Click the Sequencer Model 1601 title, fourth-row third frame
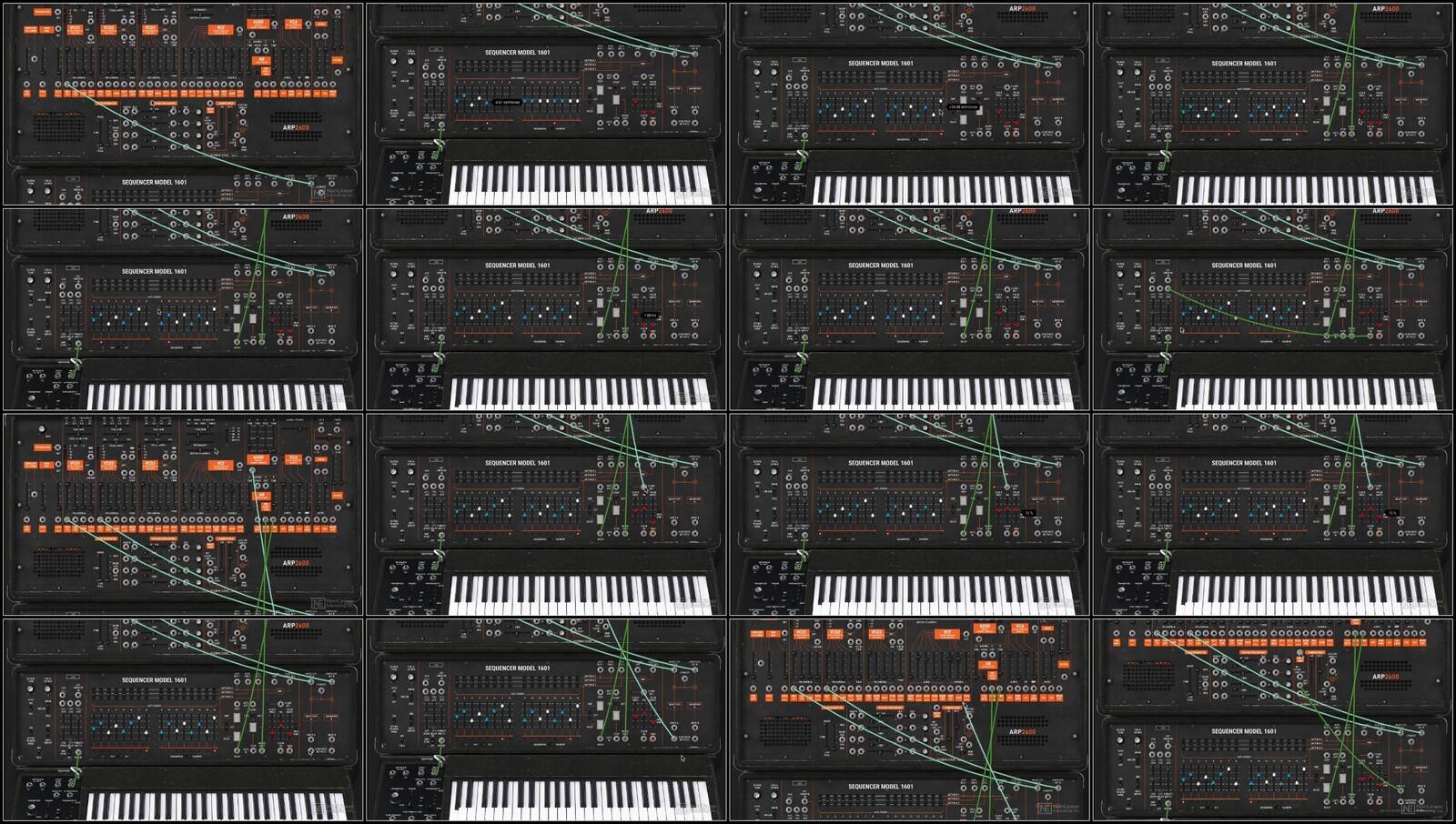1456x824 pixels. coord(880,787)
